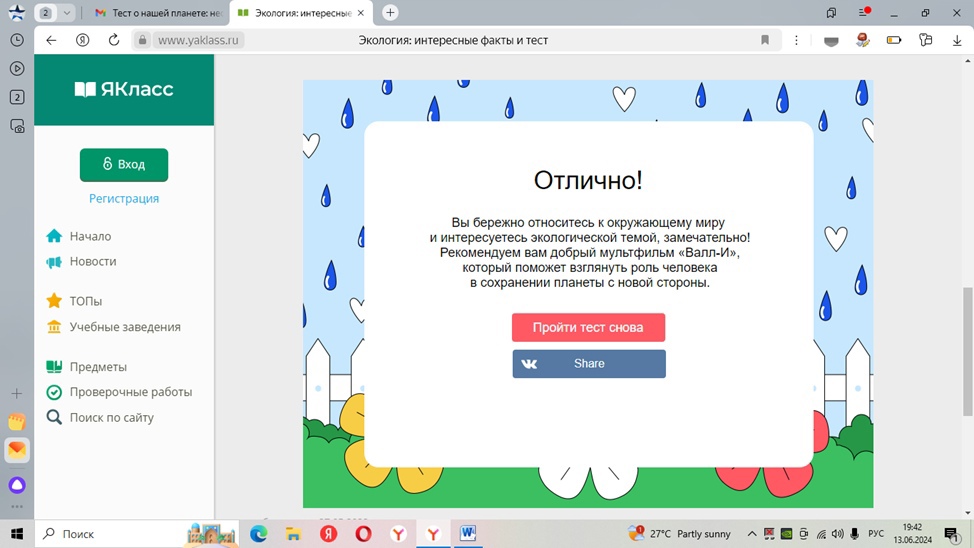Launch Alice purple assistant icon in sidebar
The image size is (974, 548).
click(17, 485)
